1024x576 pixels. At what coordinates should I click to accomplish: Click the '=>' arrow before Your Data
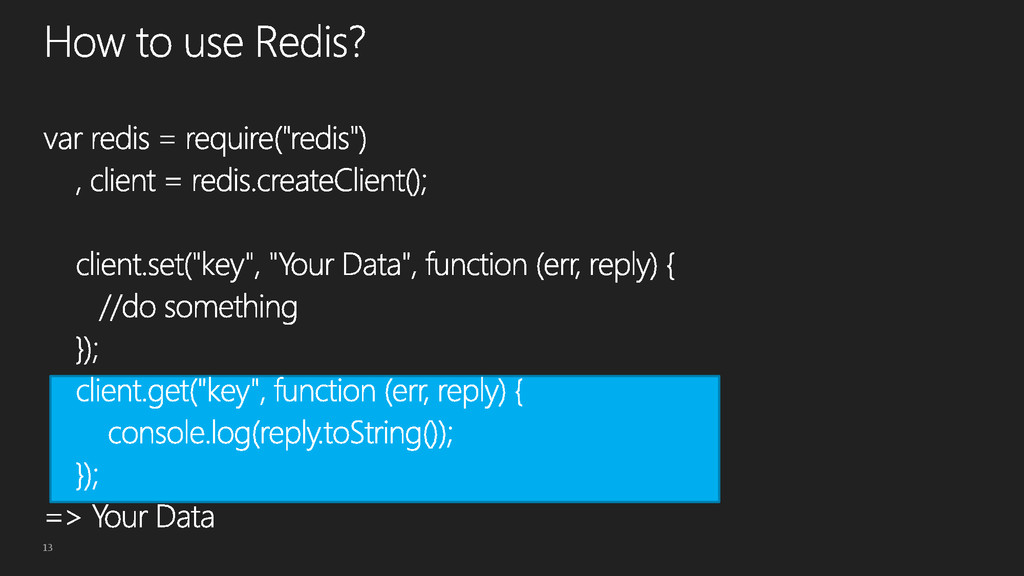[63, 518]
